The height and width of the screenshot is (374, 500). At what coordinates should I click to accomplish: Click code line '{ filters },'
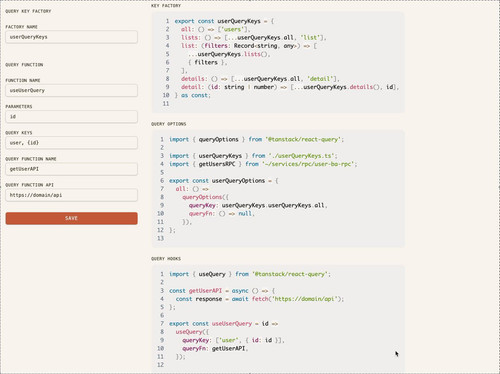click(207, 62)
